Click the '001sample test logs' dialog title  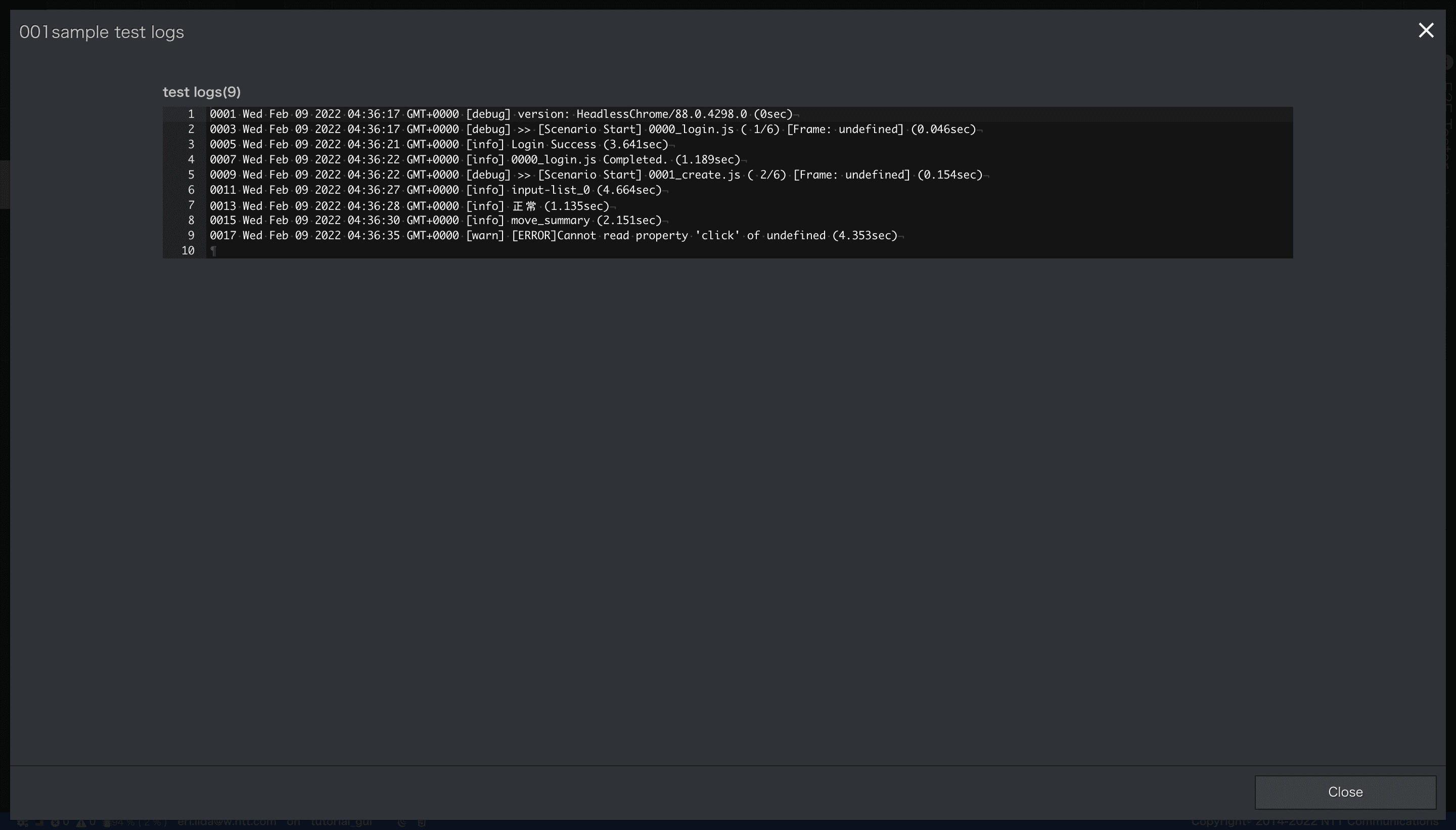pos(102,32)
